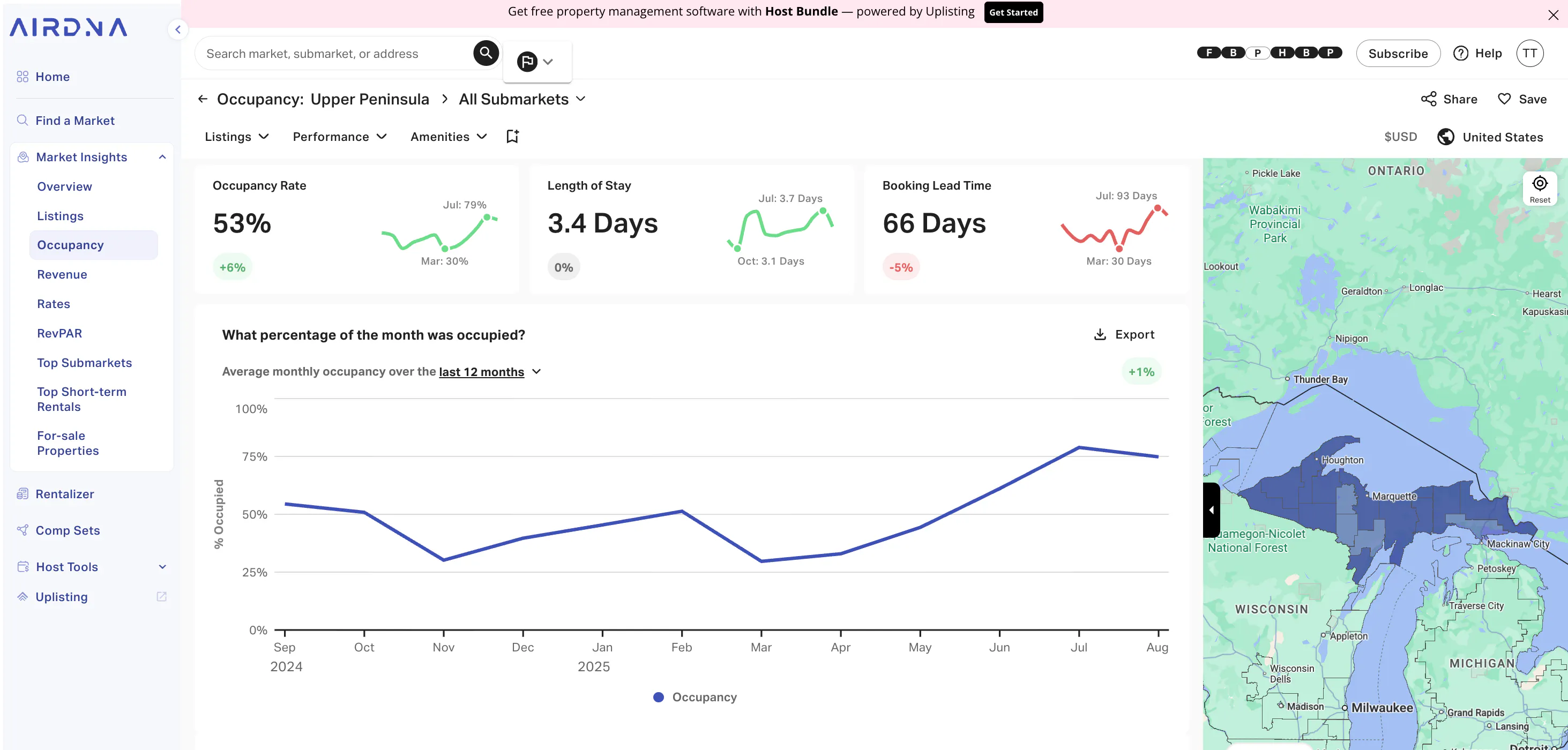
Task: Click the AirDNA logo
Action: [68, 27]
